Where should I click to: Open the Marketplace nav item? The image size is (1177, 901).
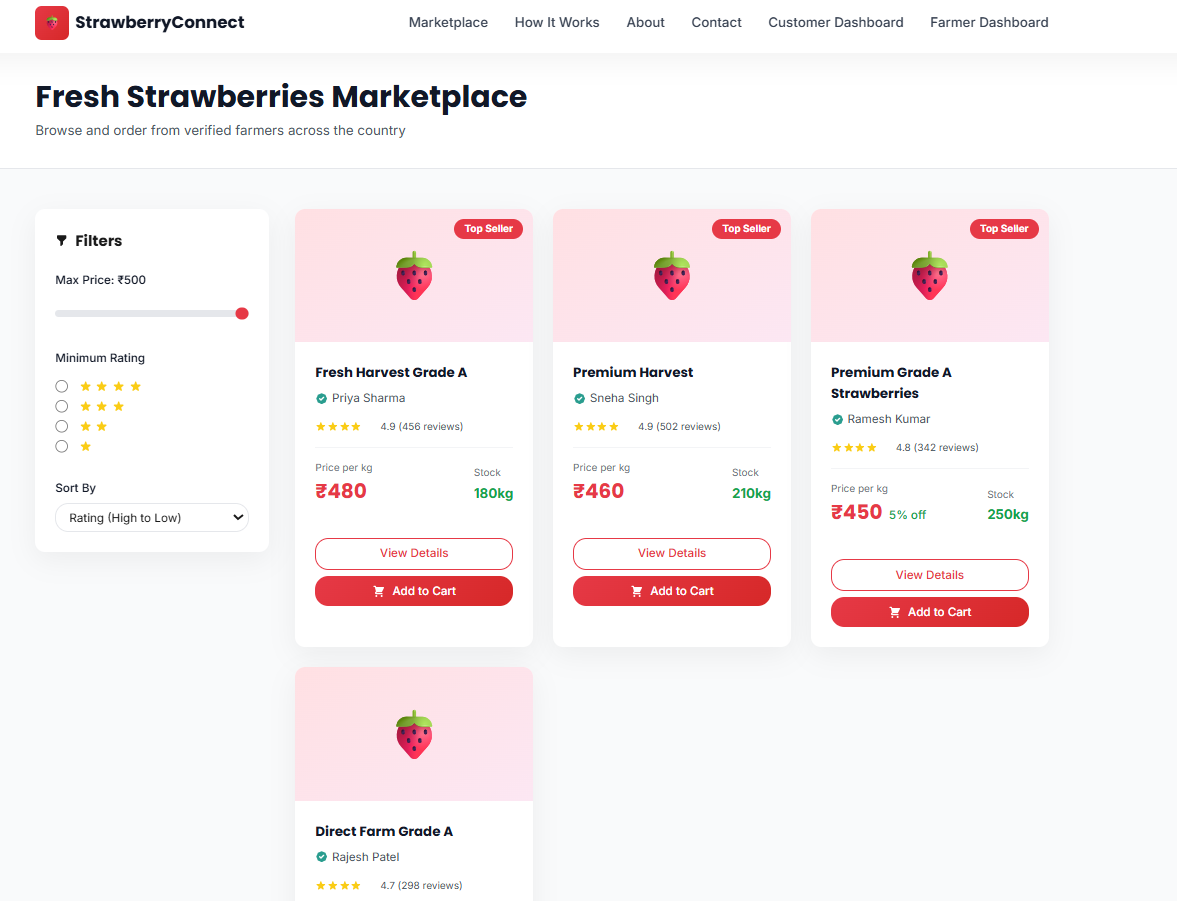point(448,22)
